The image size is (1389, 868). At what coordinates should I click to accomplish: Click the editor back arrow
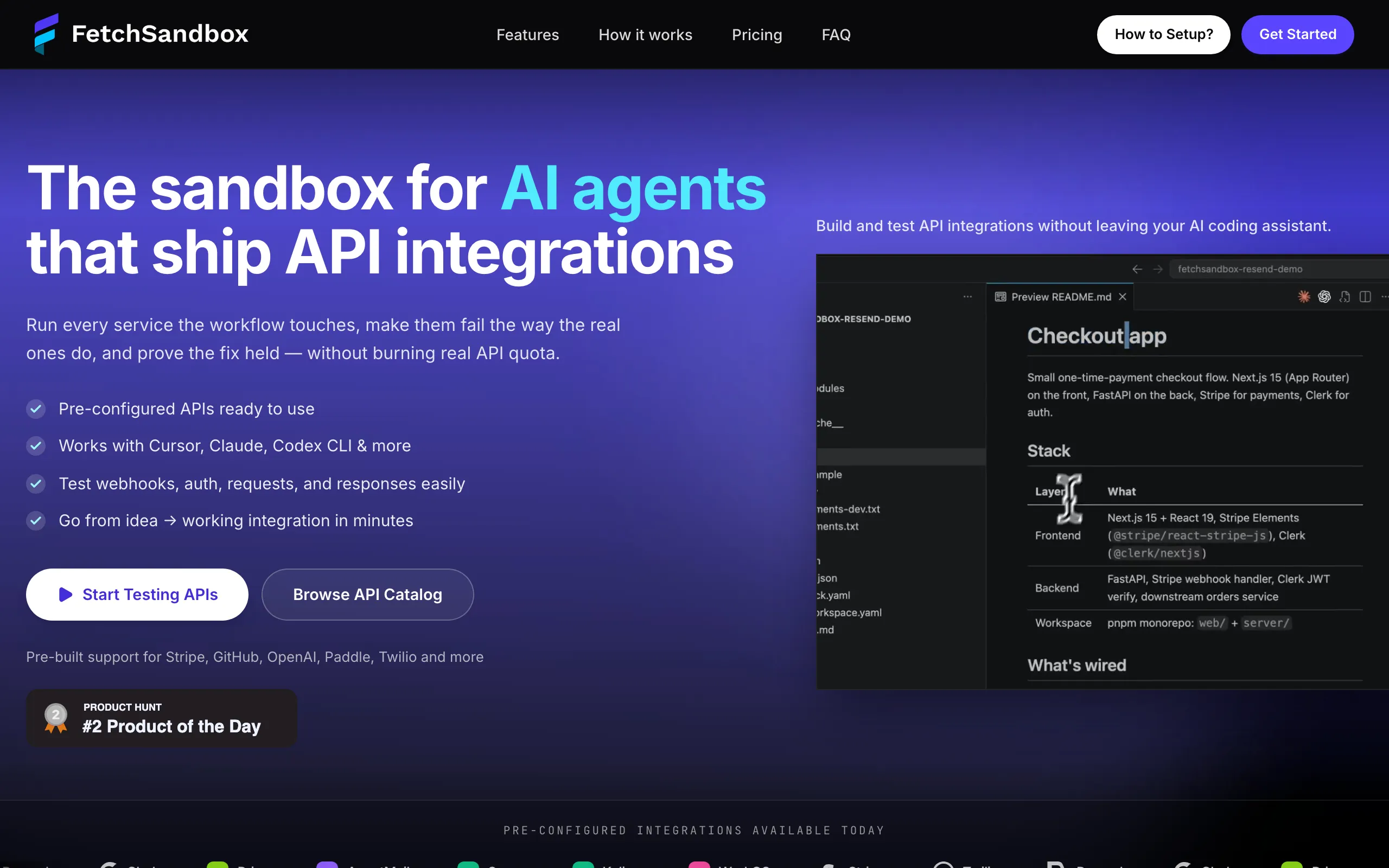1137,269
